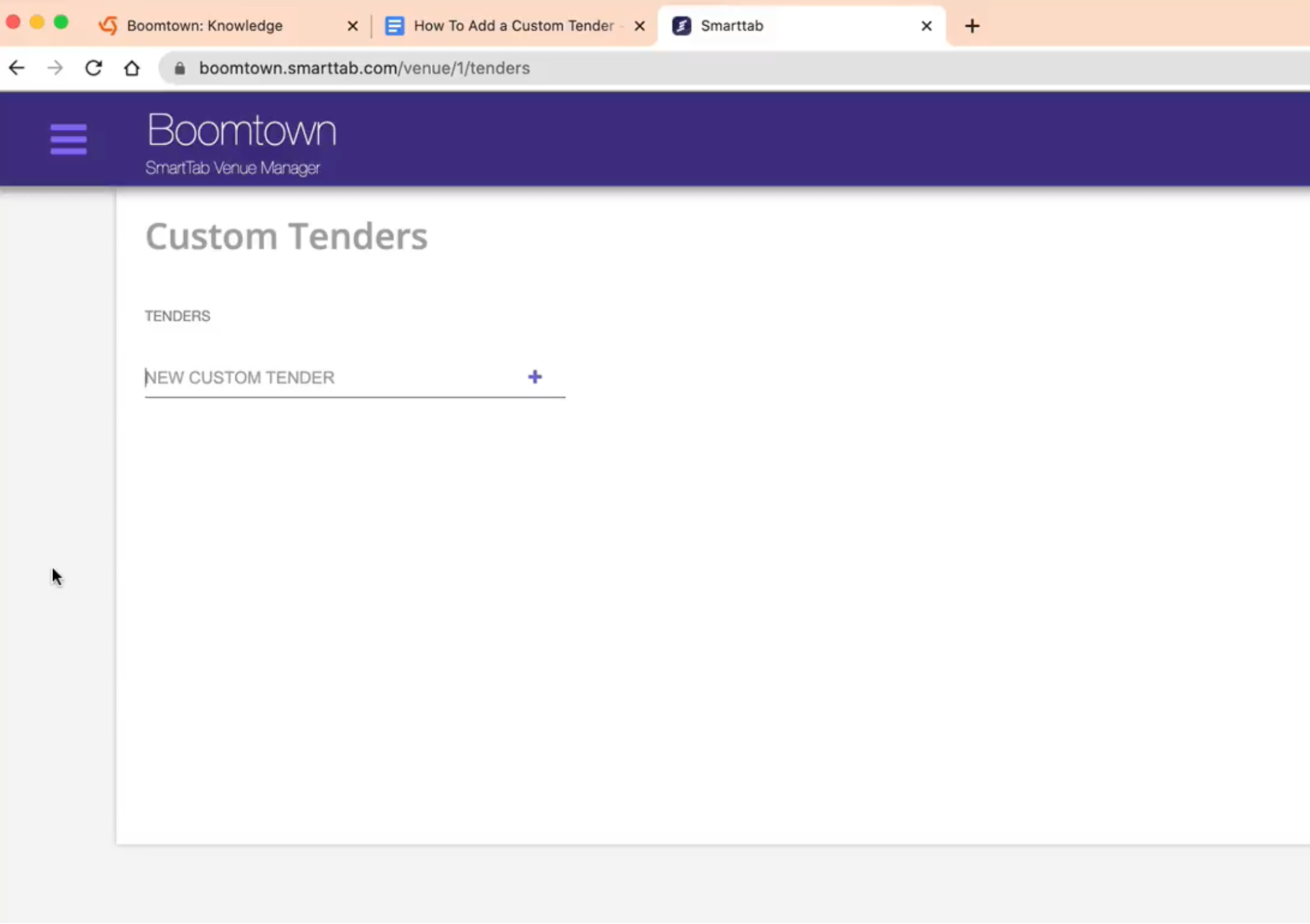Open the hamburger navigation menu
The image size is (1310, 924).
click(x=68, y=139)
